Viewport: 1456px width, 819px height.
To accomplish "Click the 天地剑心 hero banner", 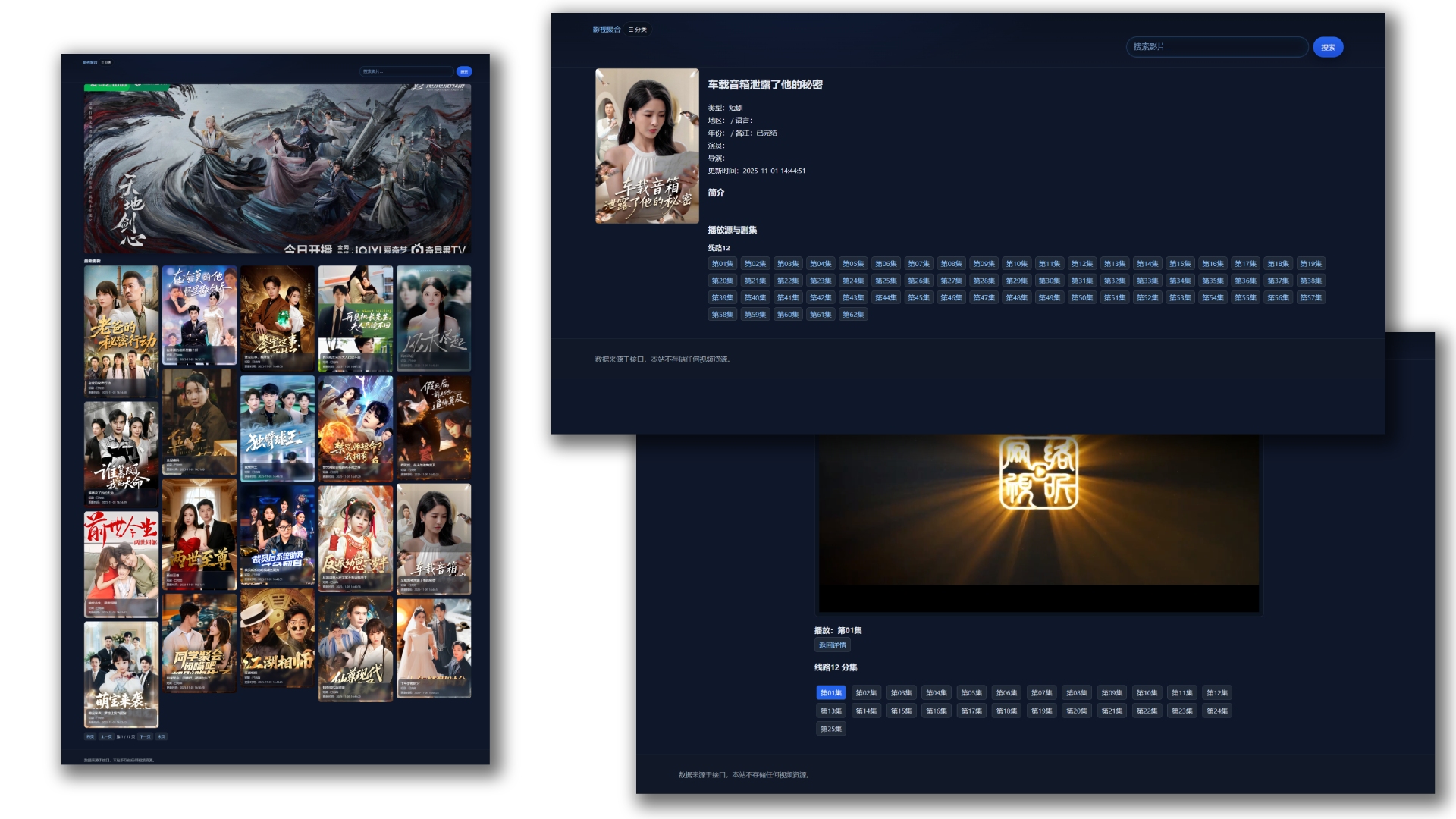I will tap(277, 168).
